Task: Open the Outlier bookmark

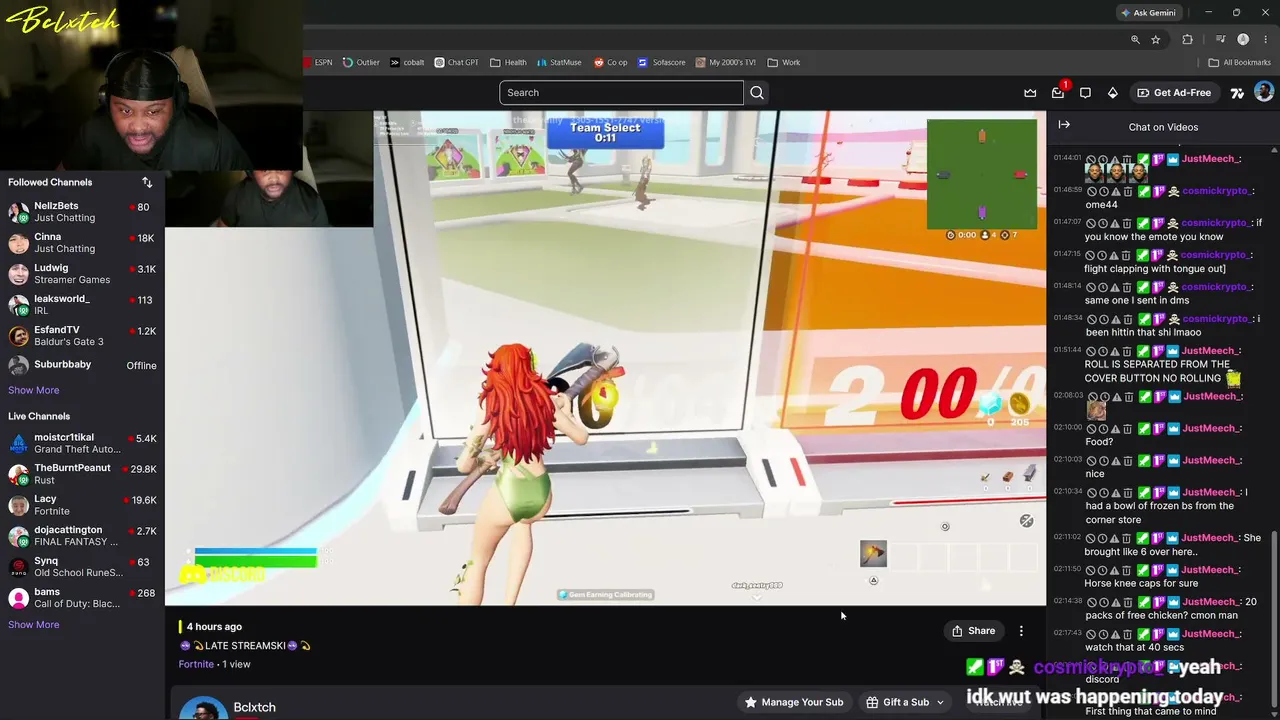Action: click(361, 62)
